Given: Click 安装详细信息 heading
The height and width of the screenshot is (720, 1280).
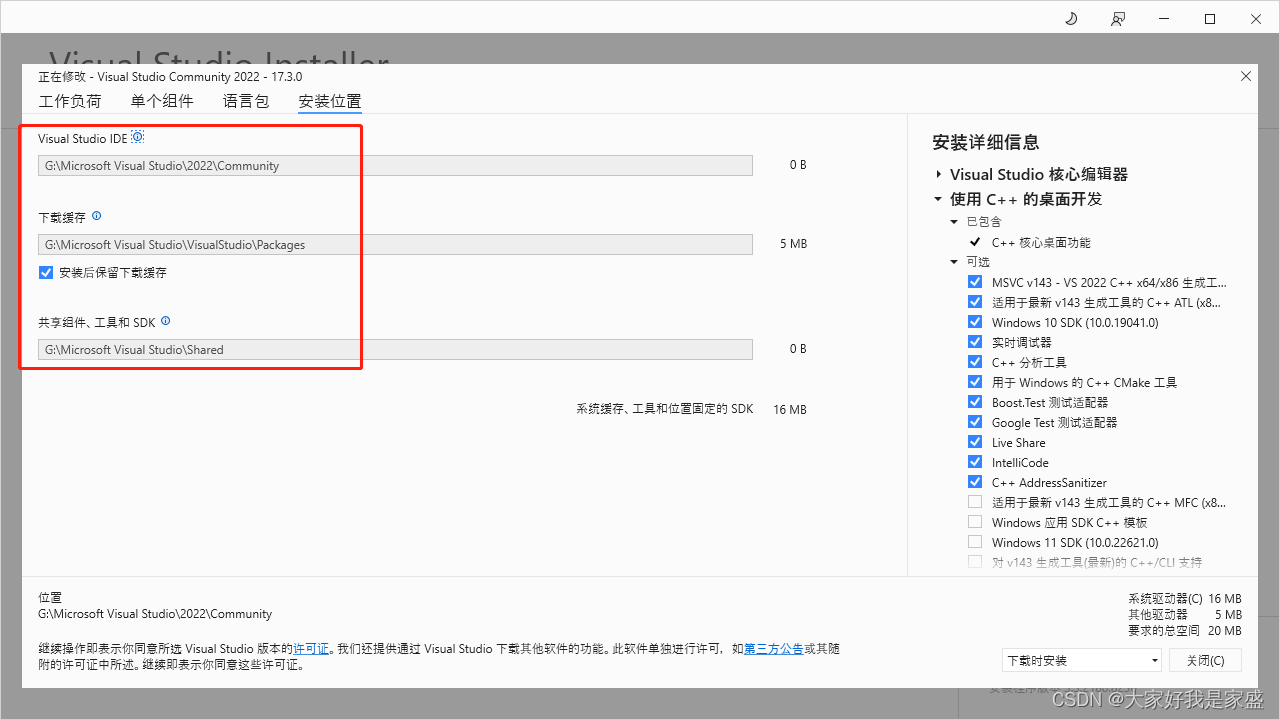Looking at the screenshot, I should pyautogui.click(x=986, y=142).
